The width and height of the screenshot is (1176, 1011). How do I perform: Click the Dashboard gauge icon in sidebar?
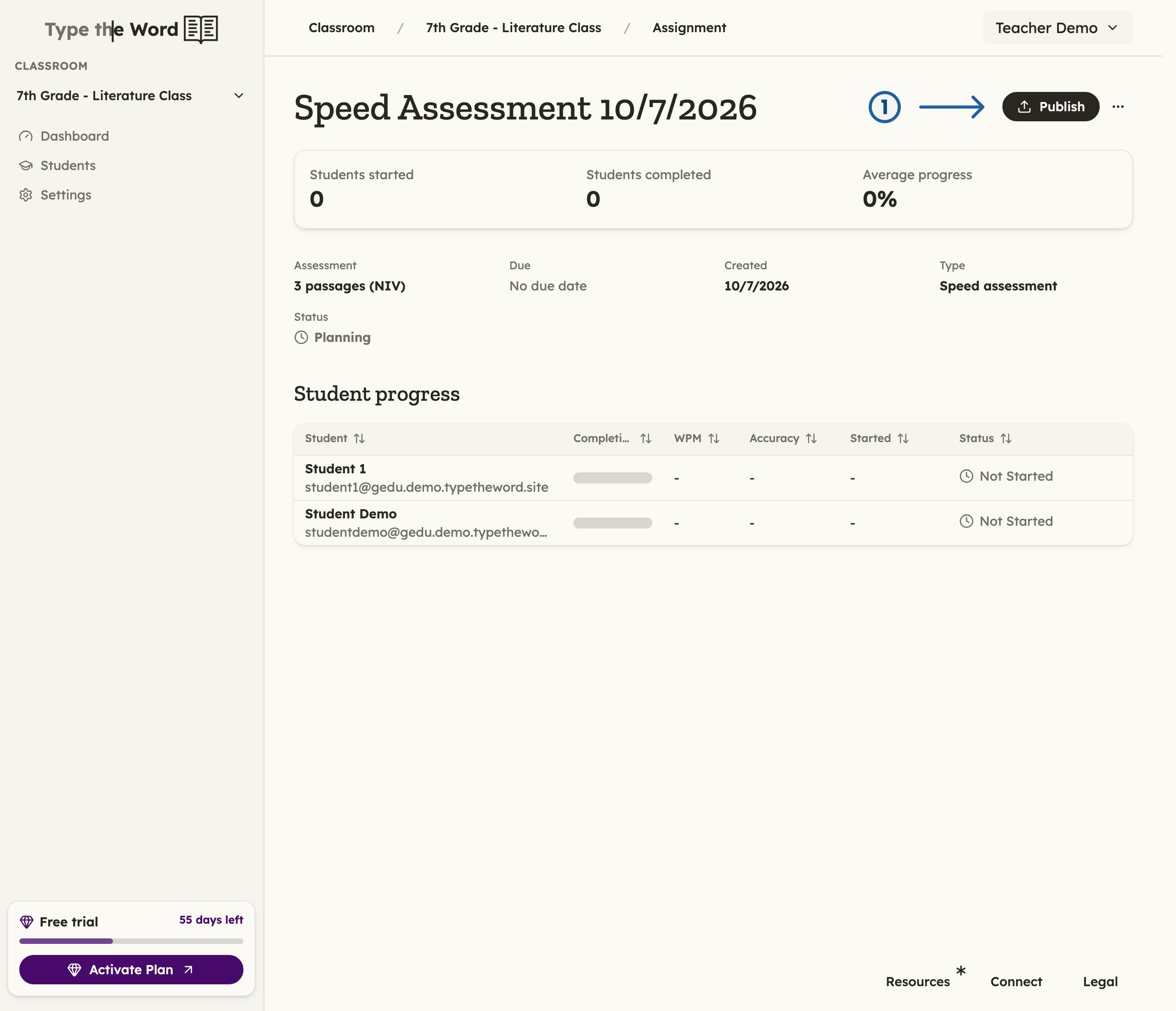click(26, 136)
